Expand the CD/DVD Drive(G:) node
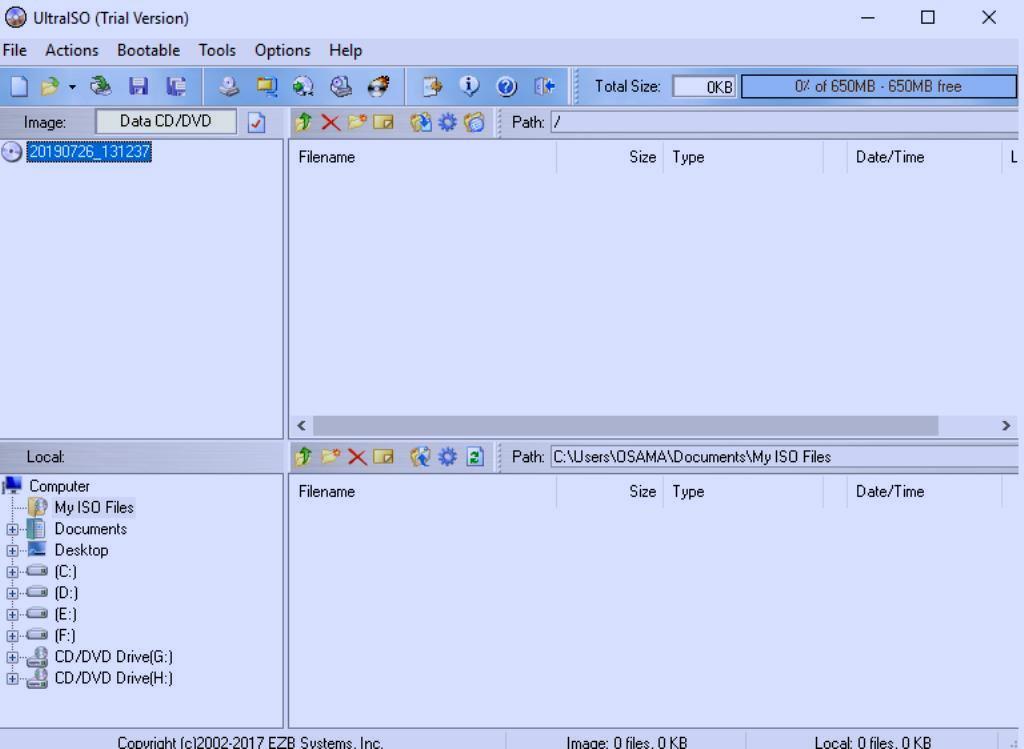 12,658
